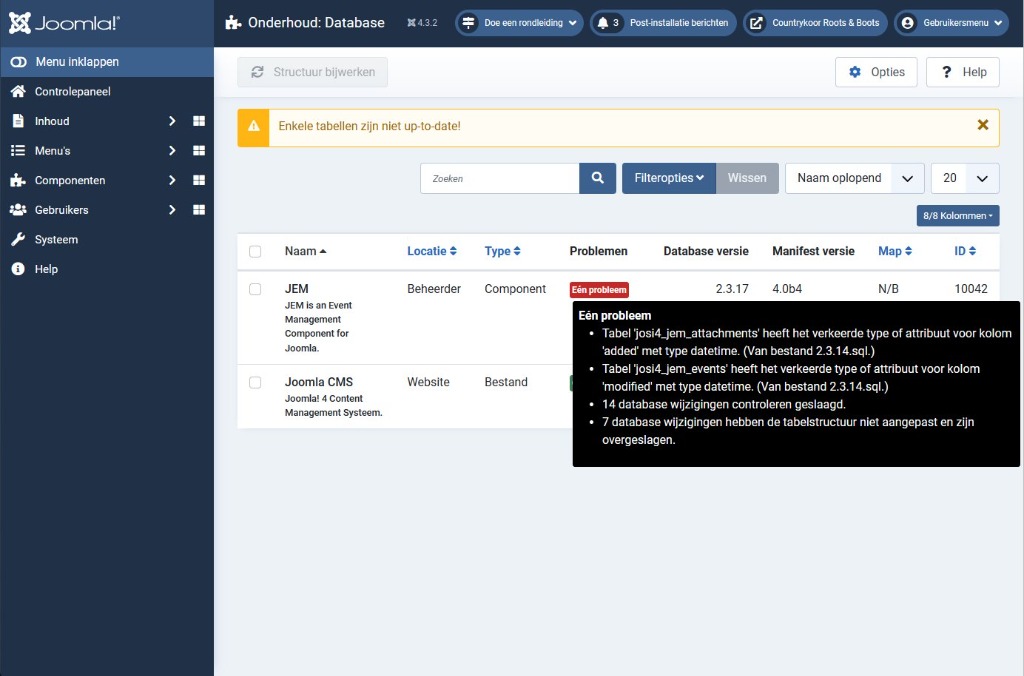Click the Structuur bijwerken button

312,72
